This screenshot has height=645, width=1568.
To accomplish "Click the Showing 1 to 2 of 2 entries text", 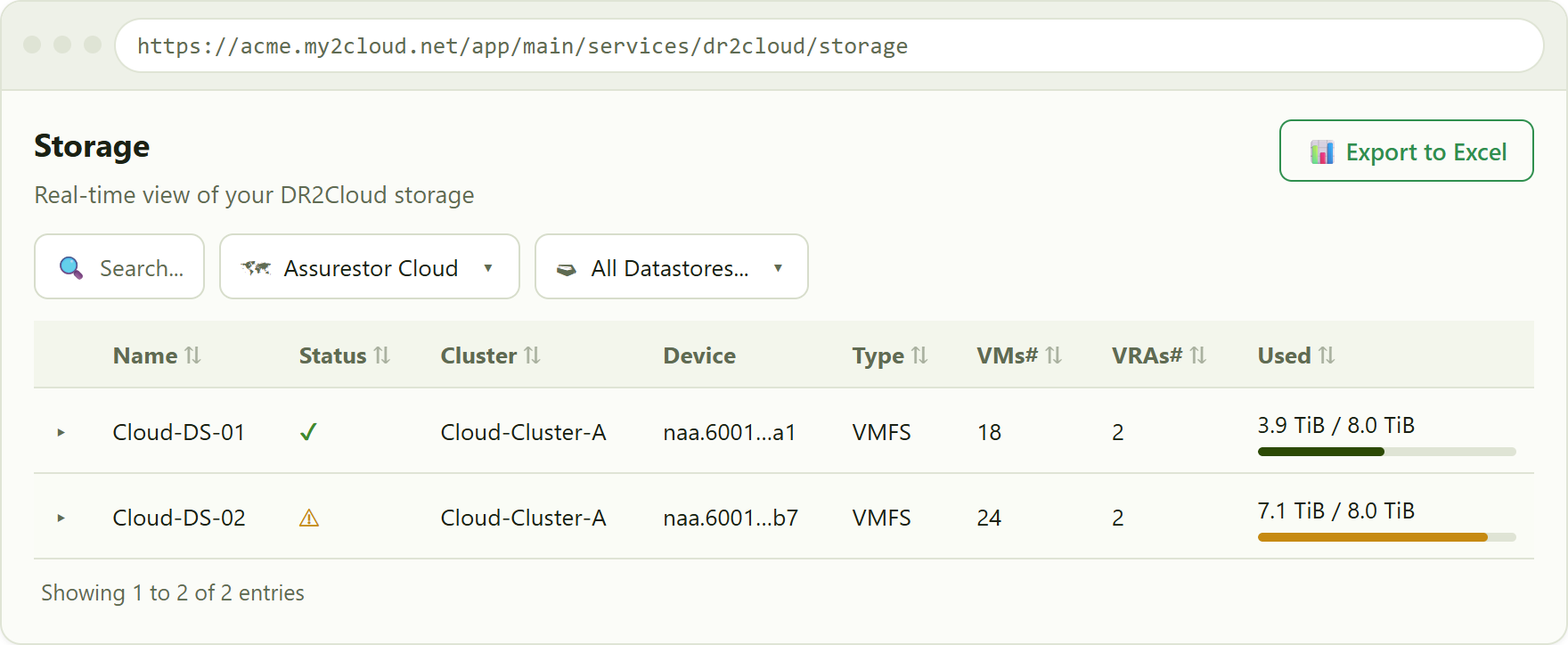I will (173, 592).
